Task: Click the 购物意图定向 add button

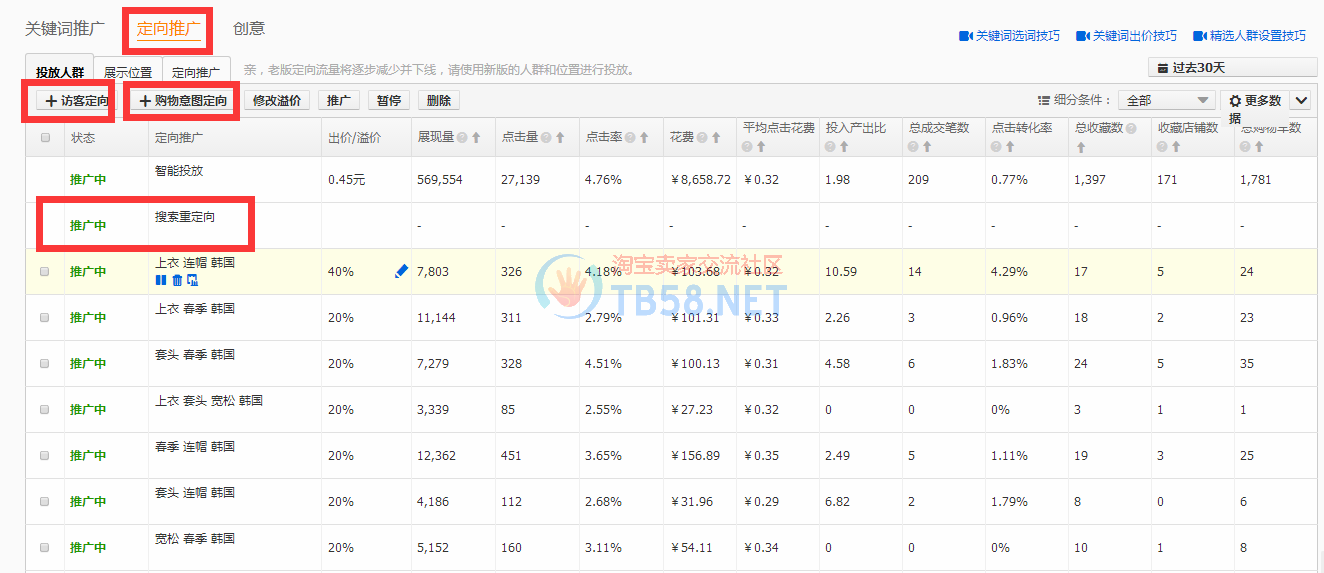Action: (183, 101)
